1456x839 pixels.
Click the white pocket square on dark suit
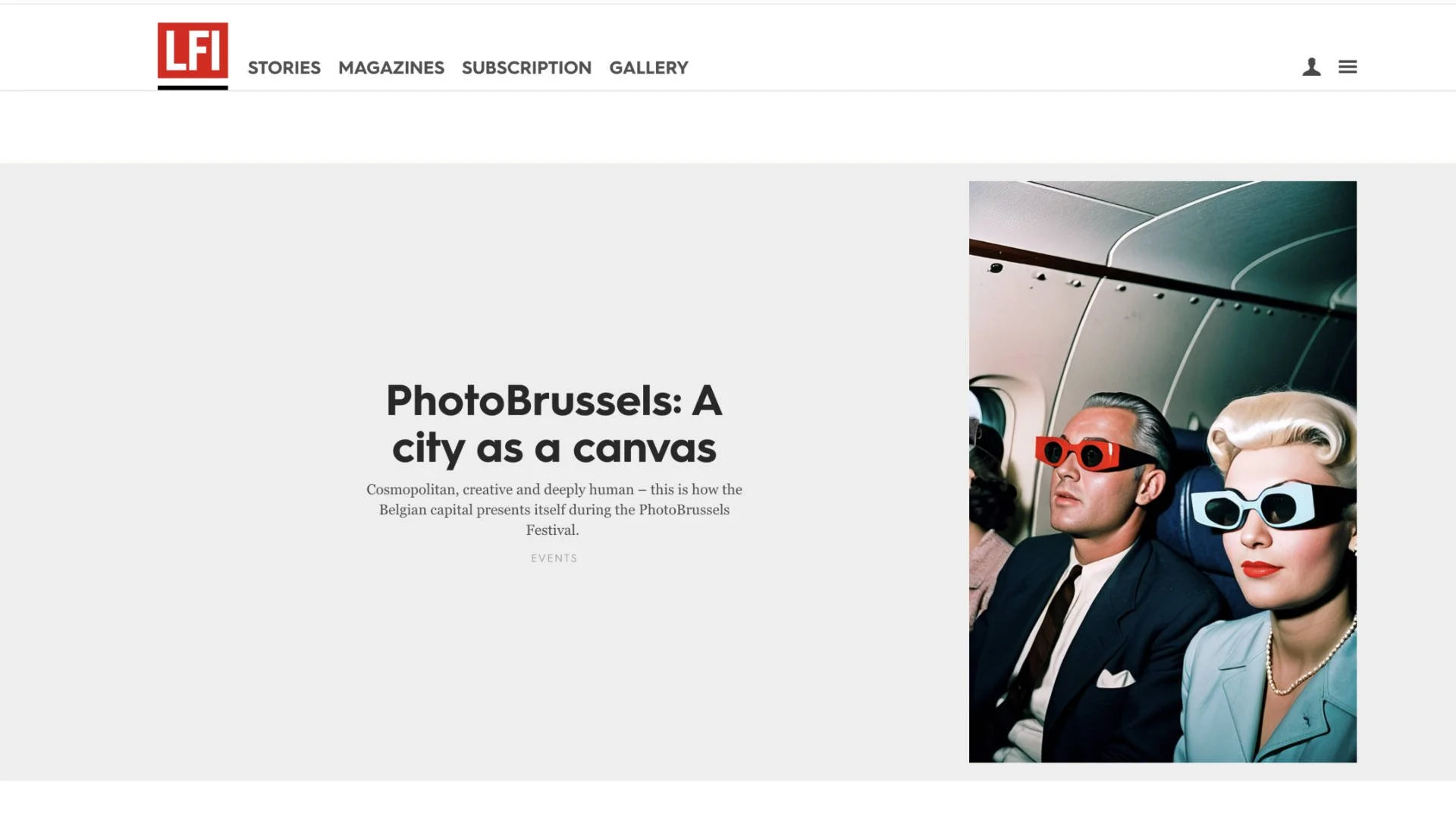pos(1115,677)
